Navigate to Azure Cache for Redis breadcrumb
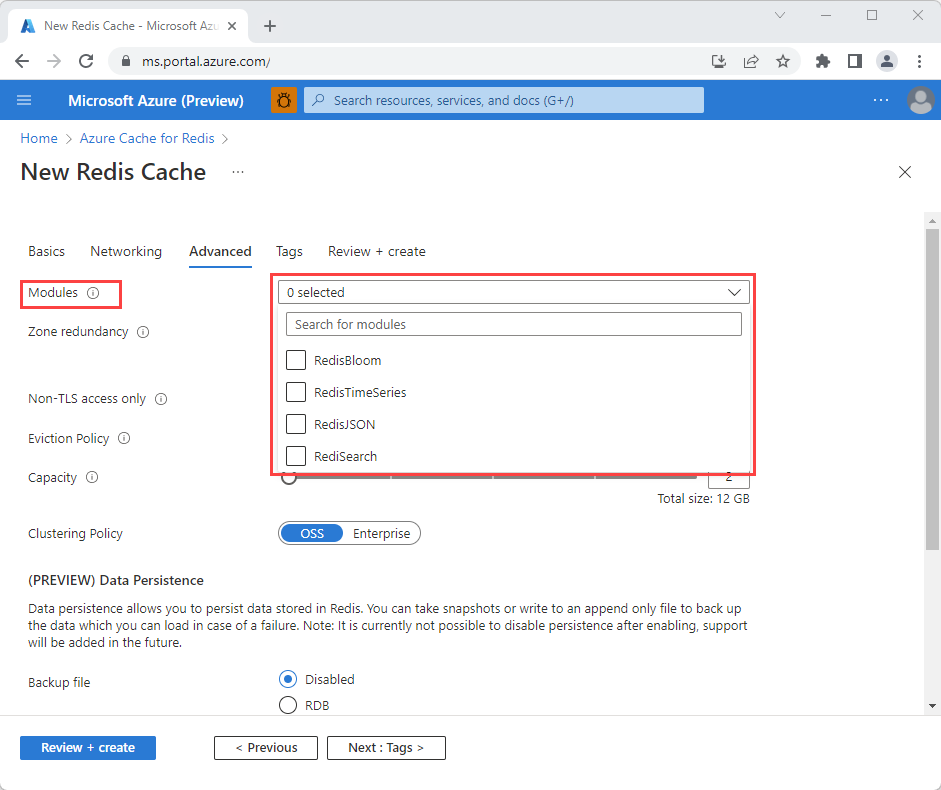The image size is (941, 790). 146,138
